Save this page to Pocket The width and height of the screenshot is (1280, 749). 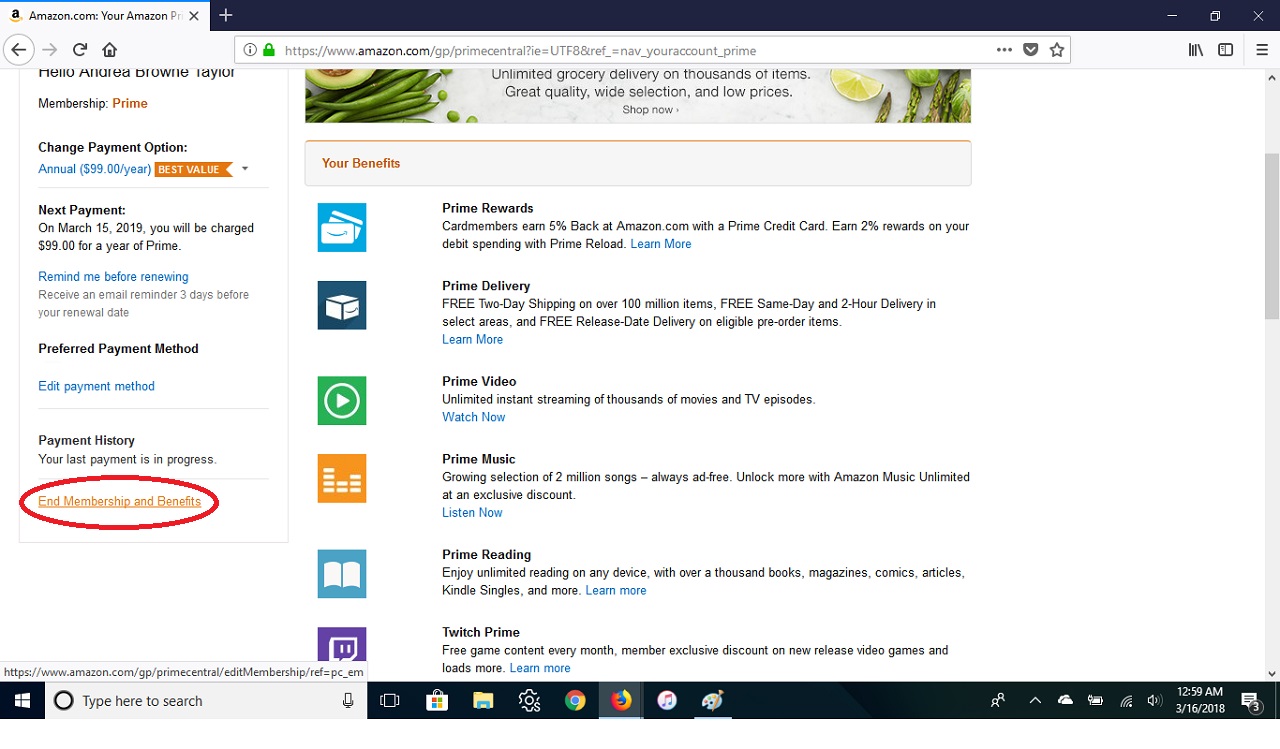click(1031, 50)
